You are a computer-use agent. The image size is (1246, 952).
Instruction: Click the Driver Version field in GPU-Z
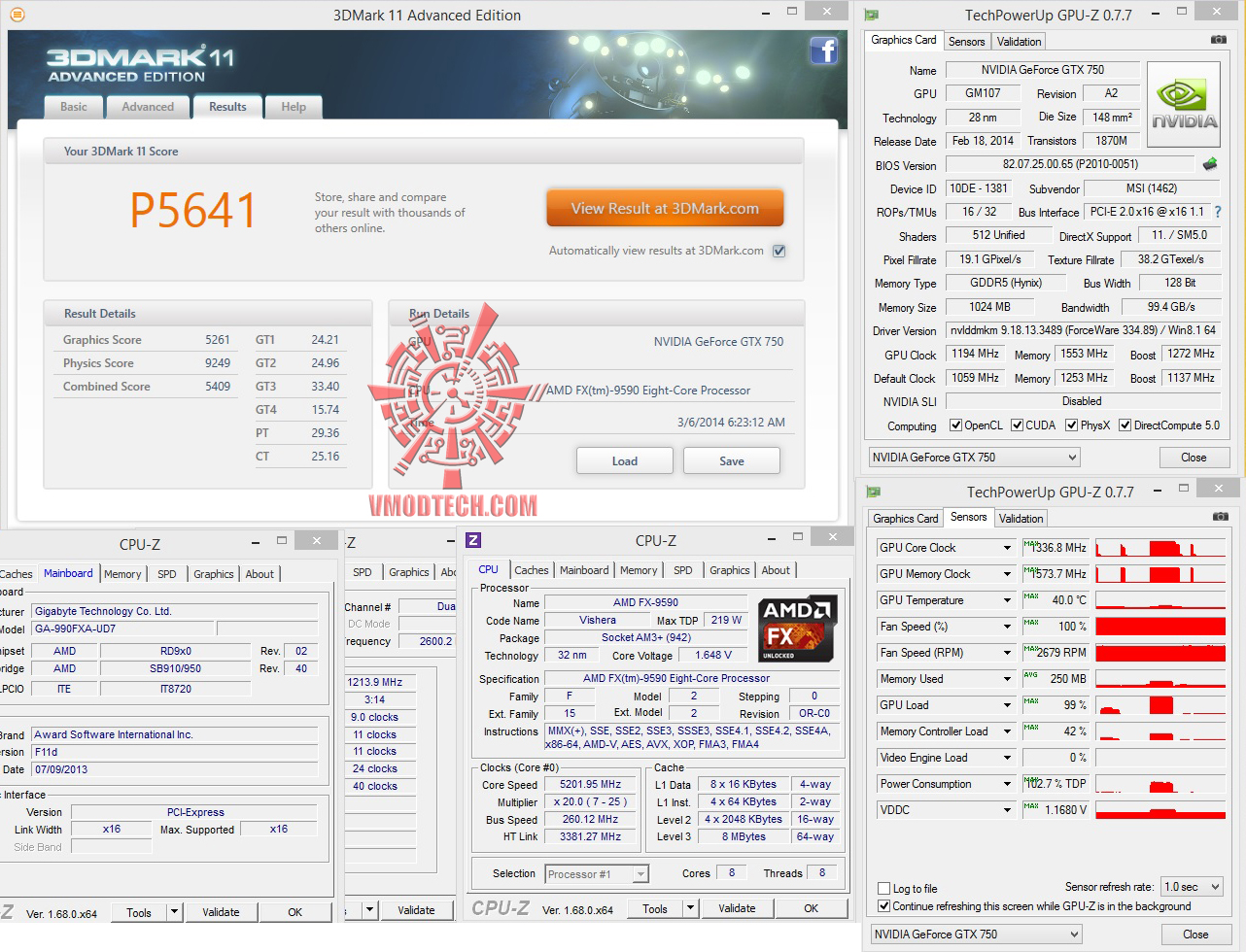click(x=1083, y=330)
